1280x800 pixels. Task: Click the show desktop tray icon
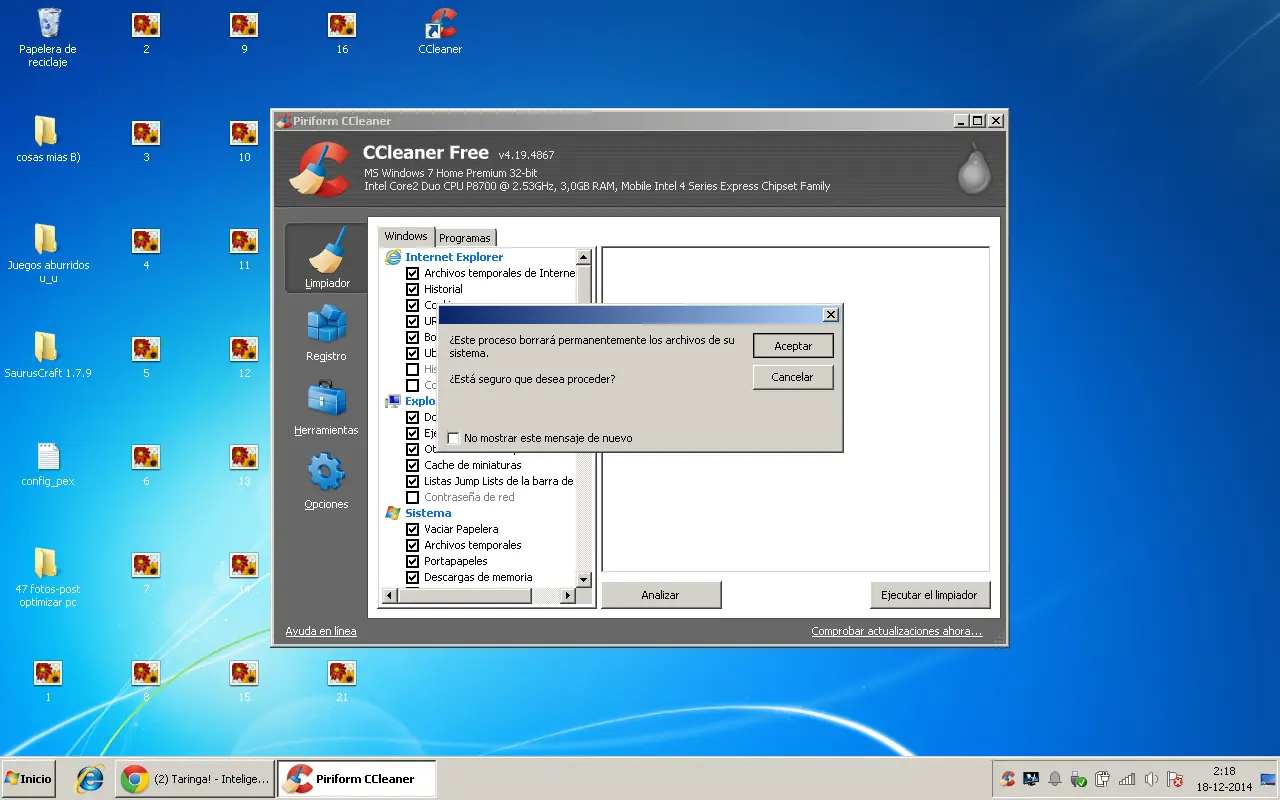tap(1268, 779)
